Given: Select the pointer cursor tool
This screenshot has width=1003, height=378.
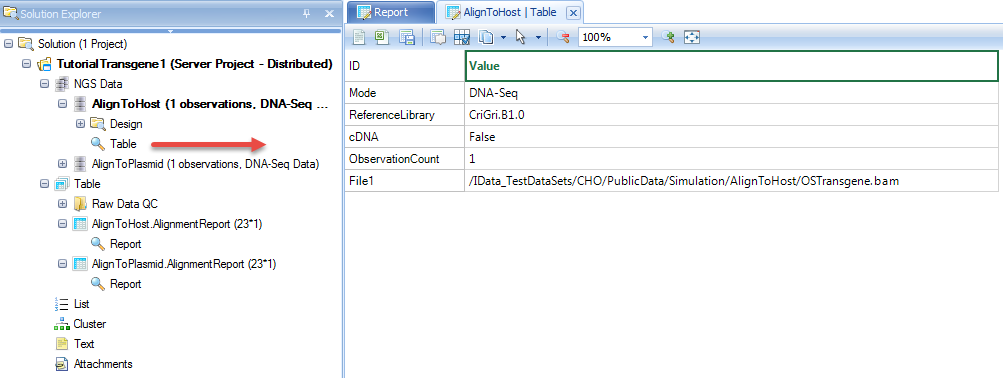Looking at the screenshot, I should (521, 37).
